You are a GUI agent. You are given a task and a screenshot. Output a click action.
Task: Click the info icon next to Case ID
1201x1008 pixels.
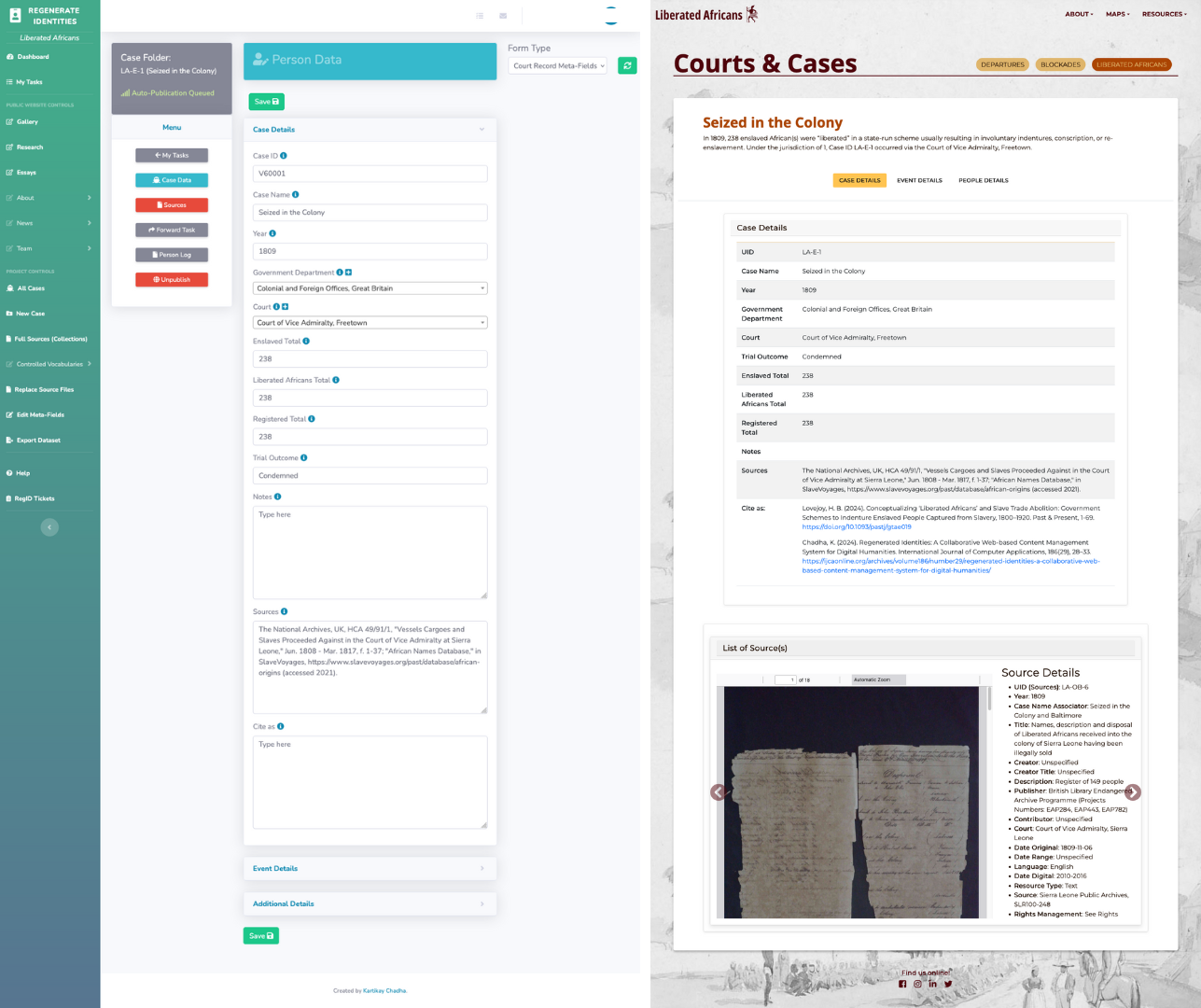pyautogui.click(x=284, y=156)
